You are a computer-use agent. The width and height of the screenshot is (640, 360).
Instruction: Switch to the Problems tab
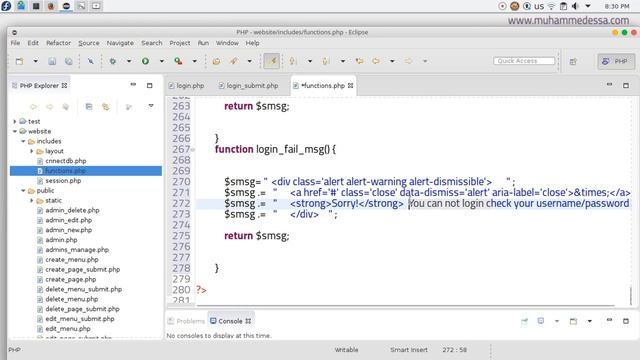point(186,321)
